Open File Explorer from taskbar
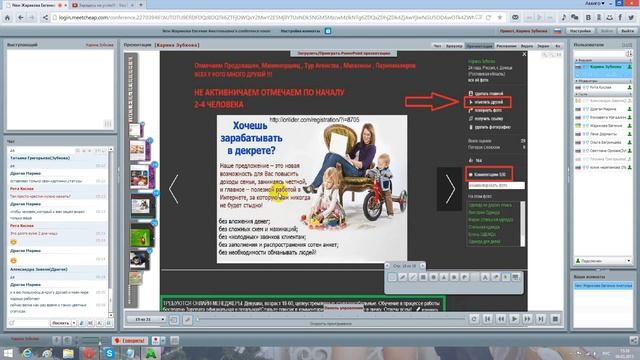The height and width of the screenshot is (360, 640). pyautogui.click(x=68, y=353)
